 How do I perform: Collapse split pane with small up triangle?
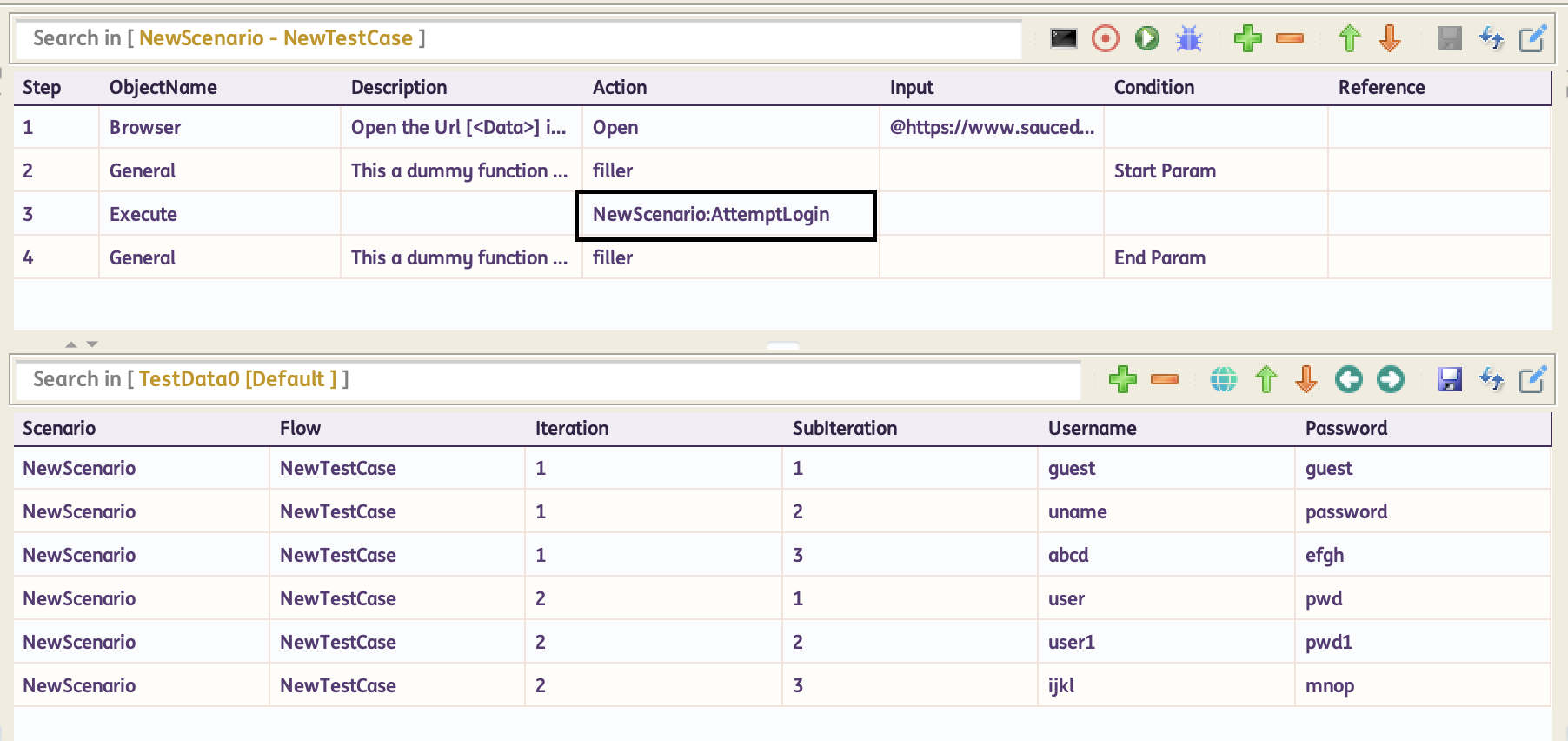click(71, 344)
